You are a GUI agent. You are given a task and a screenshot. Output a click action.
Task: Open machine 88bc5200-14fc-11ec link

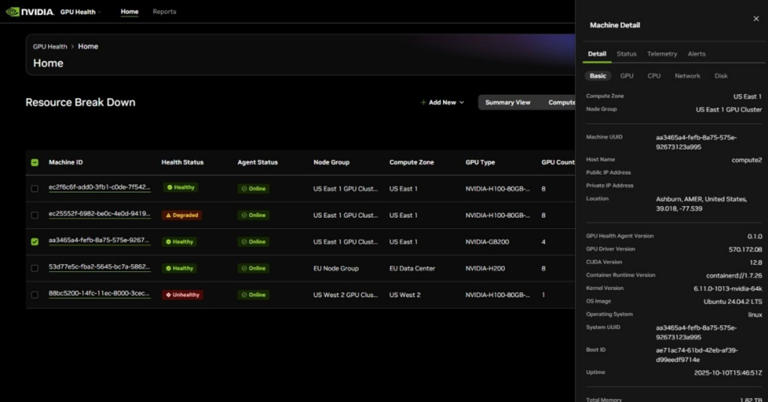coord(99,294)
